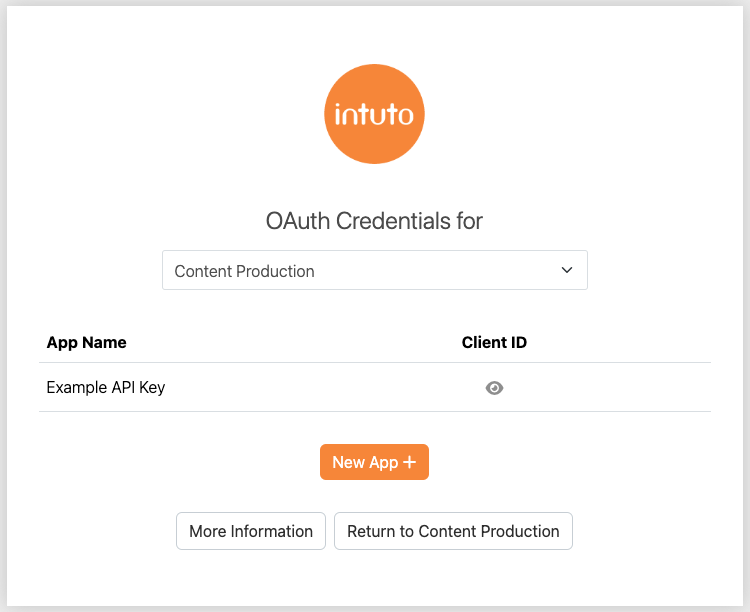The image size is (750, 612).
Task: Toggle visibility of Example API Key's client ID
Action: [x=494, y=388]
